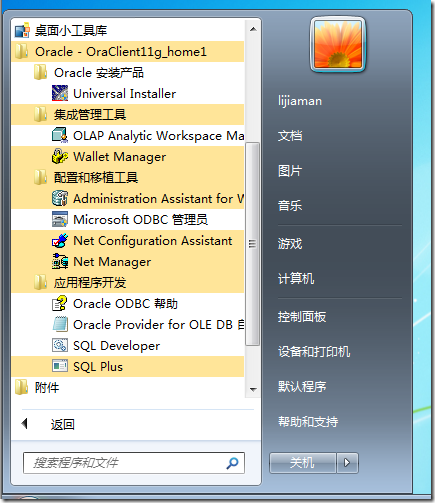This screenshot has width=435, height=503.
Task: Click 返回 to go back
Action: point(62,424)
